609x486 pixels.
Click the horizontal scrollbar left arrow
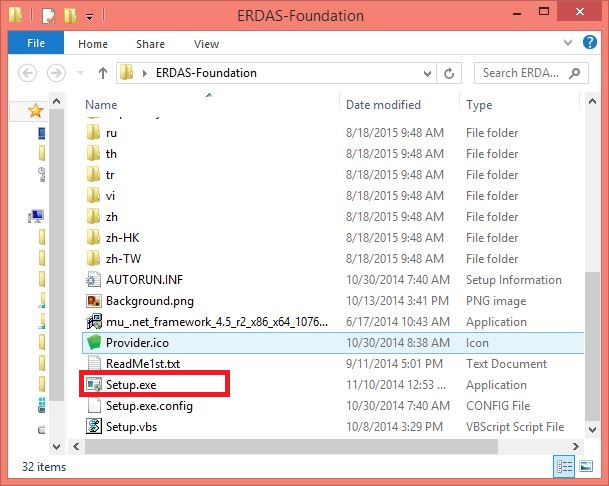point(76,446)
